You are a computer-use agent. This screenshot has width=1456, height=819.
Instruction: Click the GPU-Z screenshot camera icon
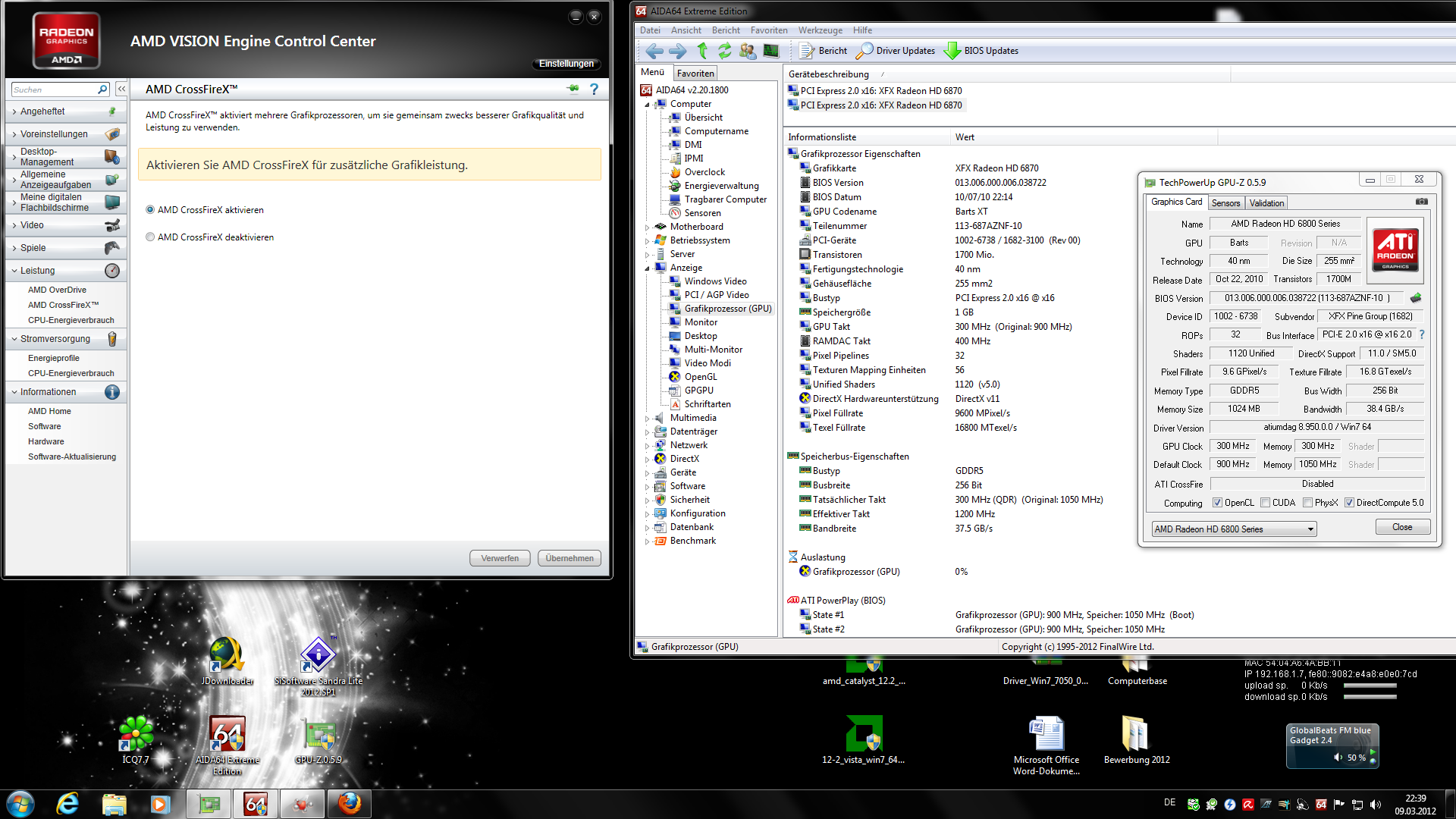tap(1421, 202)
